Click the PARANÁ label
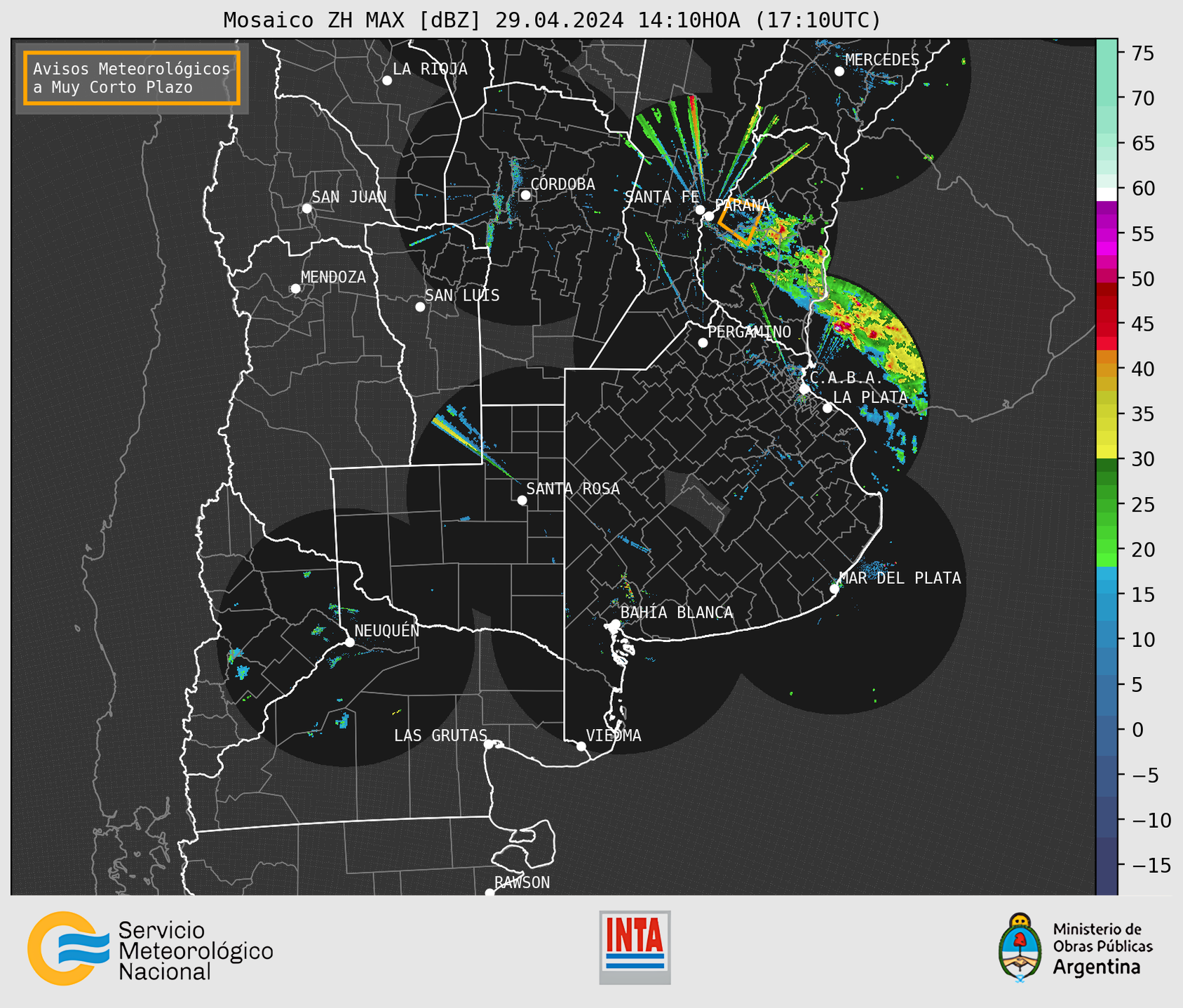 [x=743, y=205]
